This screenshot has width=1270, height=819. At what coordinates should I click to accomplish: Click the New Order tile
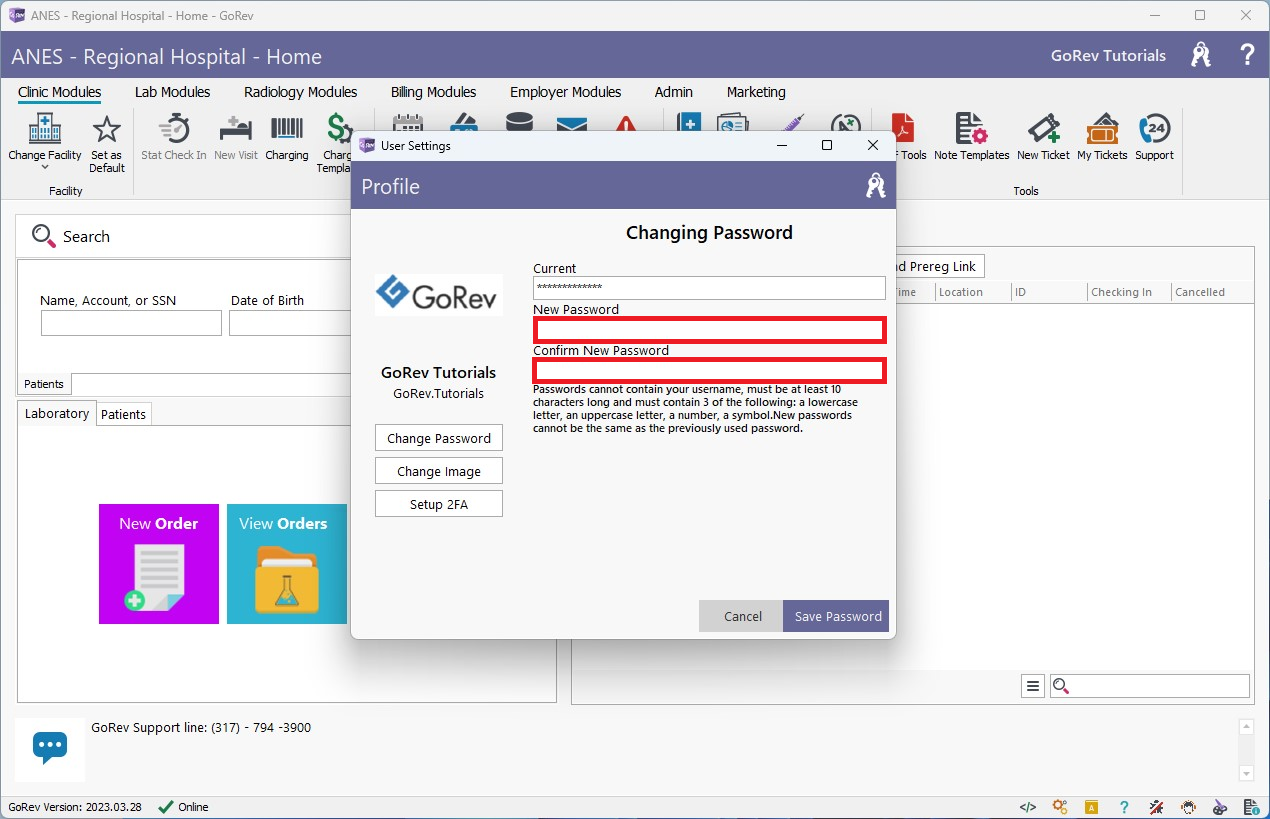coord(159,564)
